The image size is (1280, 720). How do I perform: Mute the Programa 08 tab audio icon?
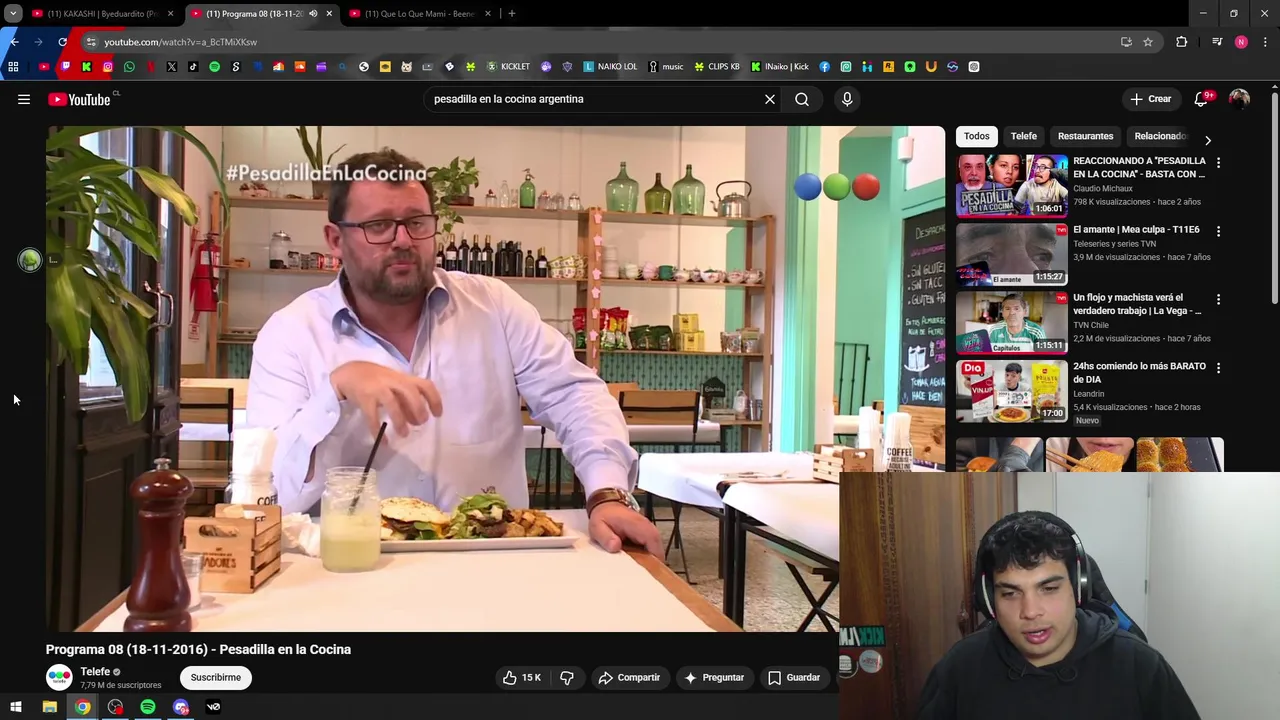click(x=313, y=14)
